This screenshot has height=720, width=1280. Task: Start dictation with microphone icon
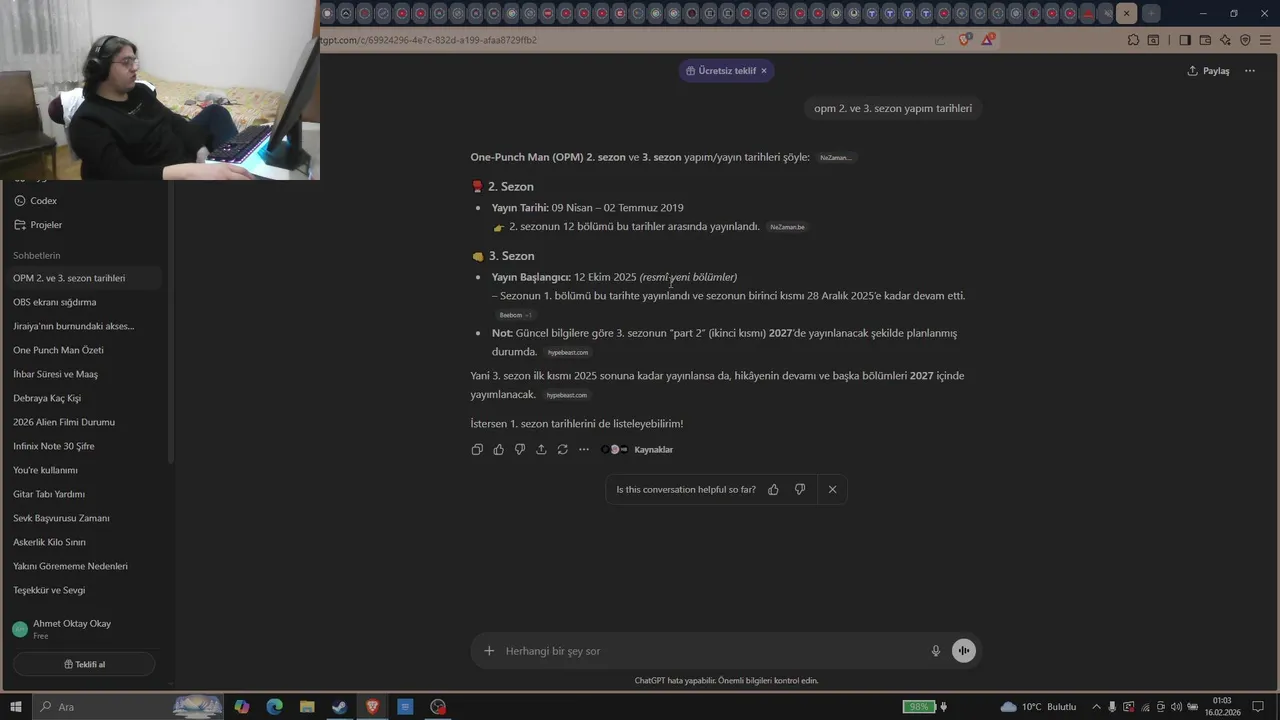[x=936, y=651]
